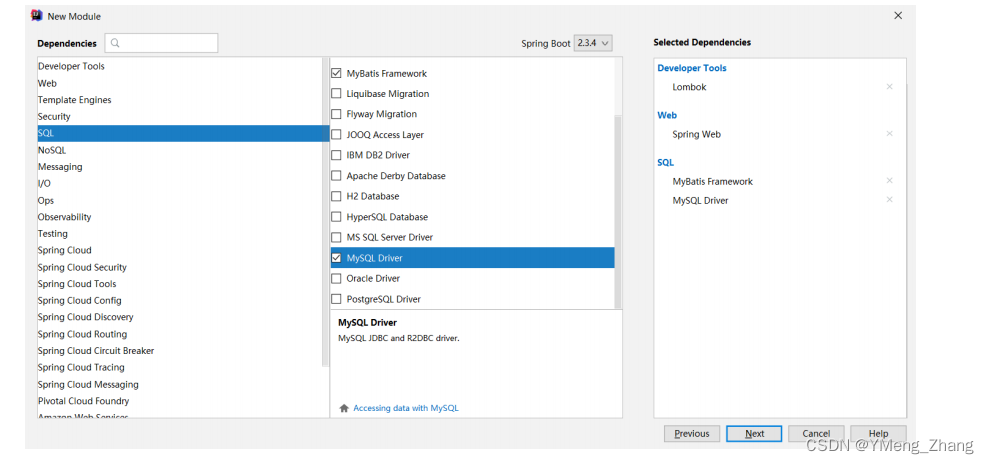Check the MS SQL Server Driver box
The width and height of the screenshot is (989, 464).
336,237
